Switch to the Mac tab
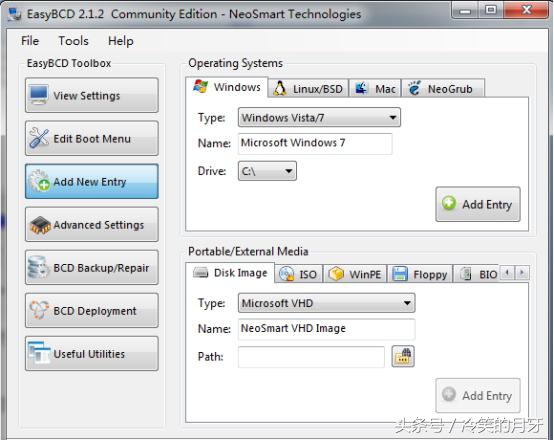This screenshot has width=554, height=440. pos(375,88)
